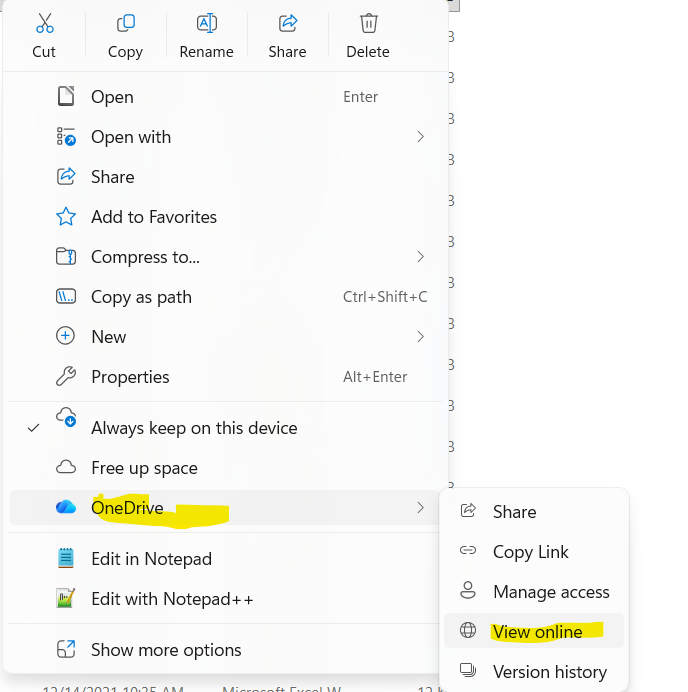Toggle the Always keep on this device checkmark
Image resolution: width=688 pixels, height=692 pixels.
[x=34, y=428]
